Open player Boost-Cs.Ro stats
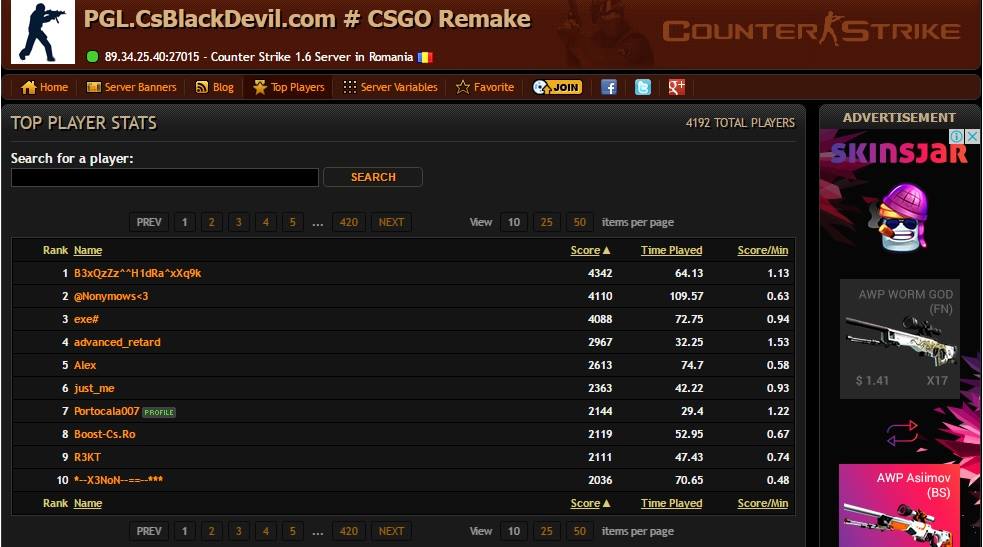983x547 pixels. (105, 434)
